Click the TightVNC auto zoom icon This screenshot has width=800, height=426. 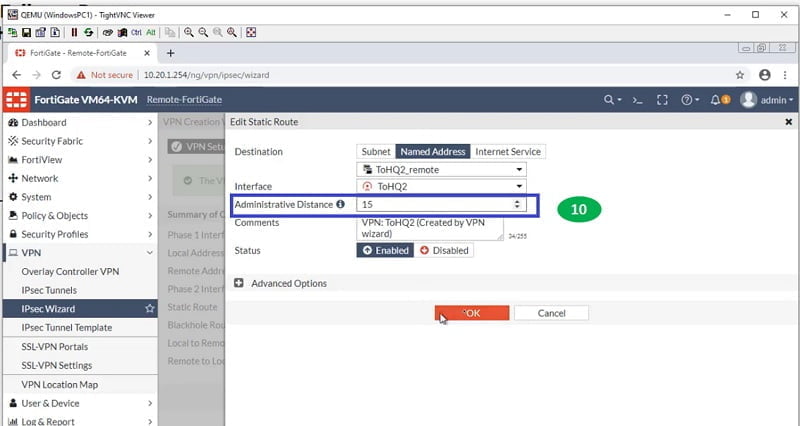(x=232, y=32)
